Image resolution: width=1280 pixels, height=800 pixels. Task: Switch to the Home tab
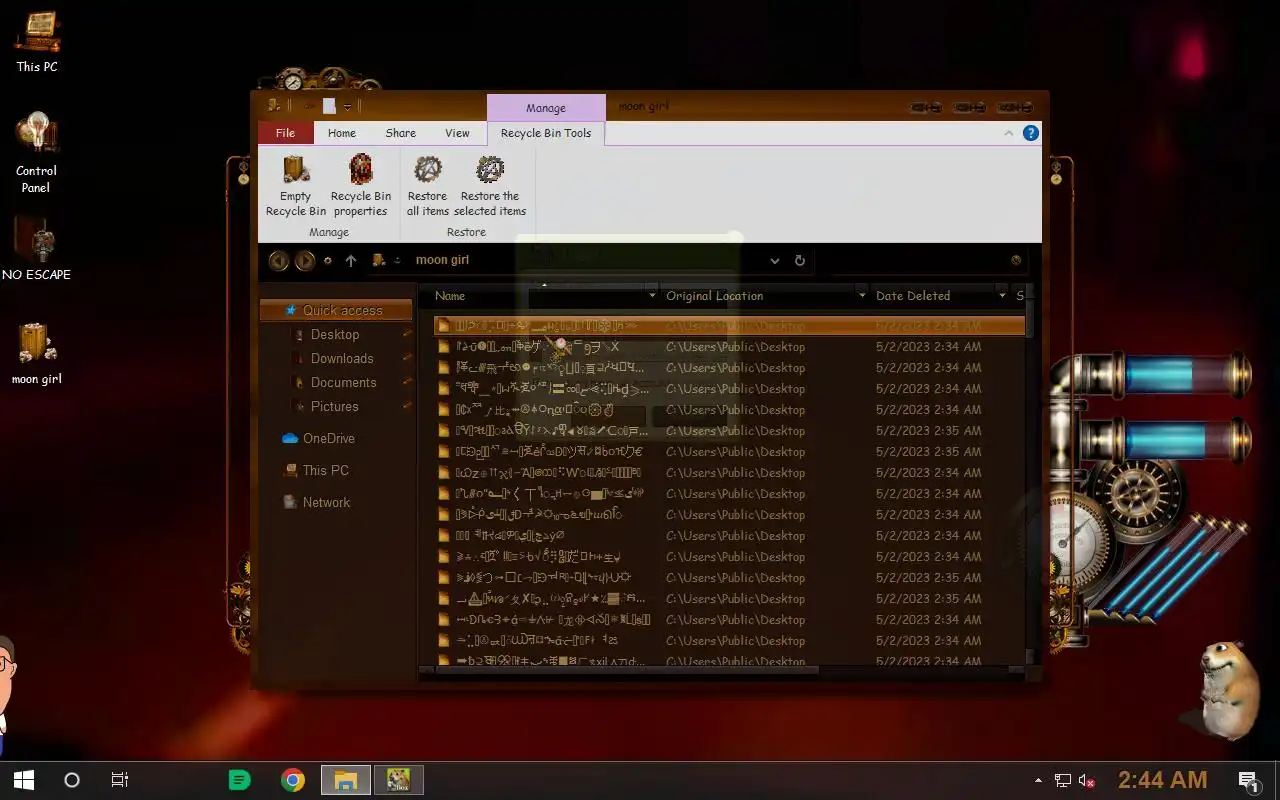[342, 133]
